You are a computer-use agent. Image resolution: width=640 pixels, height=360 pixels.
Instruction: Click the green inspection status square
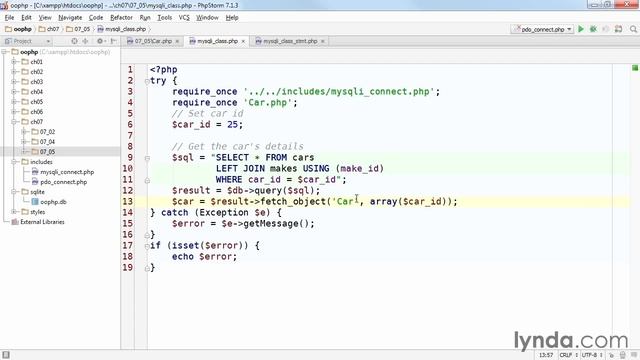(635, 68)
